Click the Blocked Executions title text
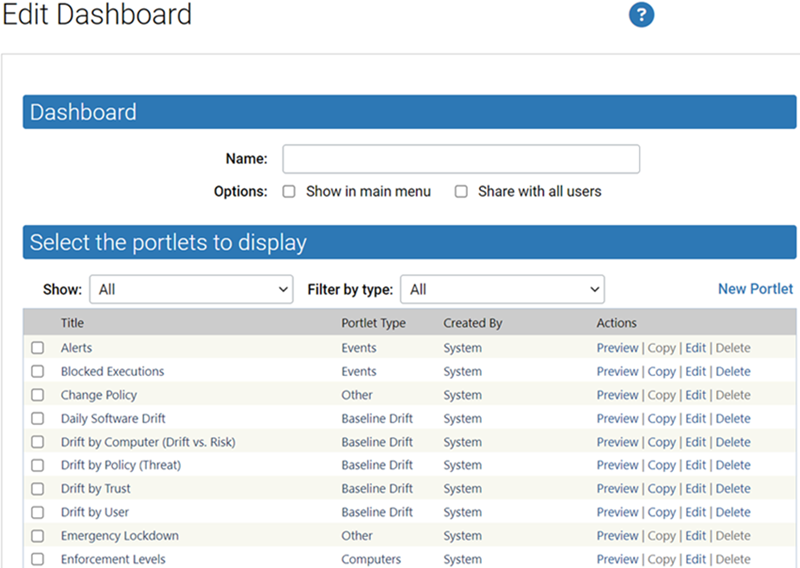800x568 pixels. 112,372
